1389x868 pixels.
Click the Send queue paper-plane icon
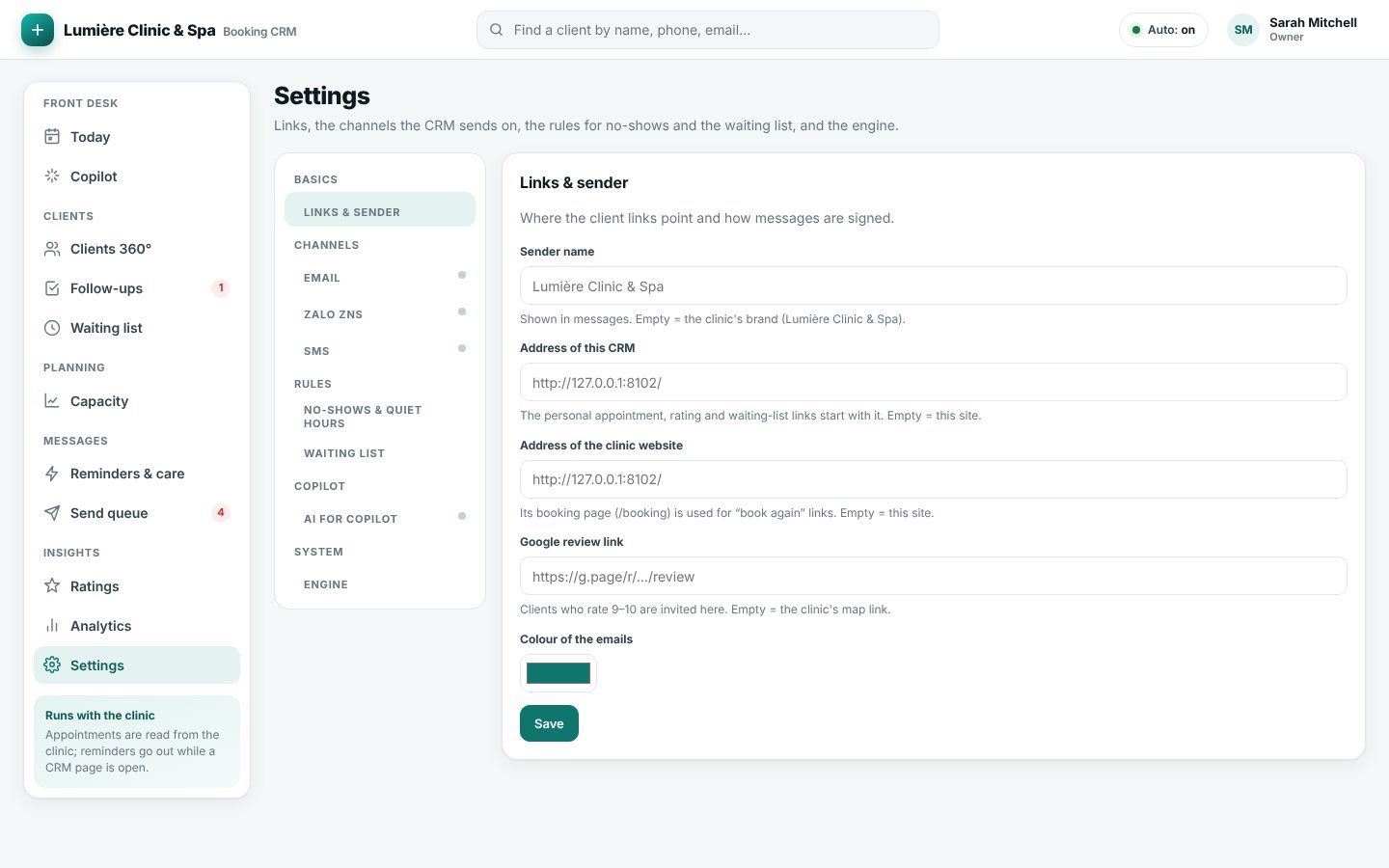(52, 513)
